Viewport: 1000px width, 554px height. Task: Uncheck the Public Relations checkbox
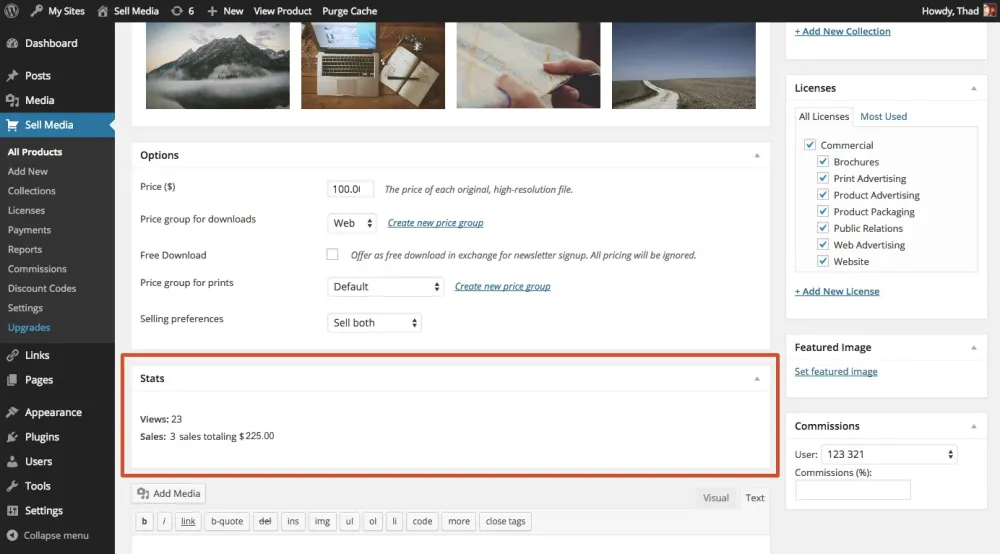tap(823, 228)
